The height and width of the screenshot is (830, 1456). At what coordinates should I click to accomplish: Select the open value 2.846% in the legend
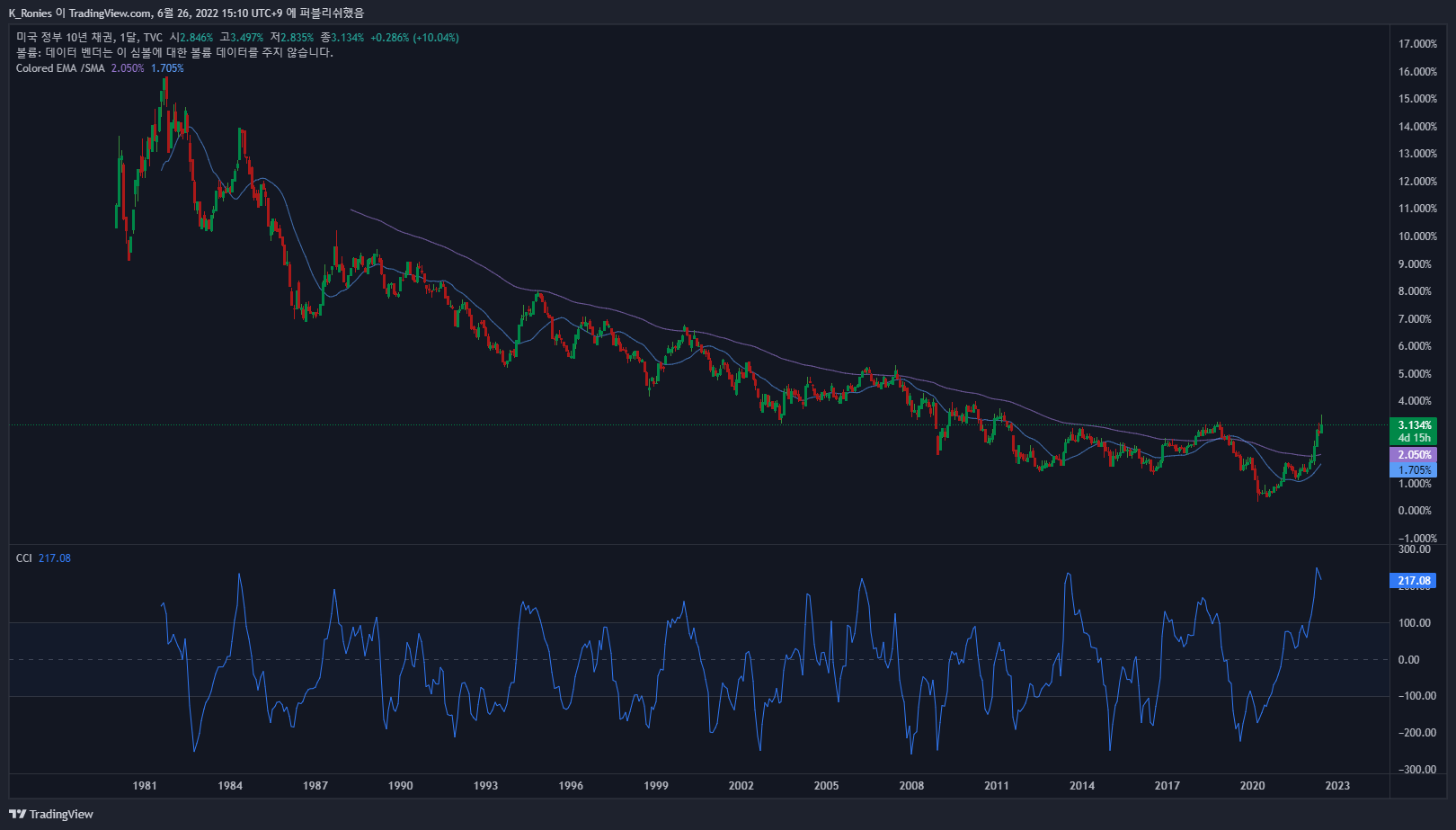pyautogui.click(x=197, y=38)
